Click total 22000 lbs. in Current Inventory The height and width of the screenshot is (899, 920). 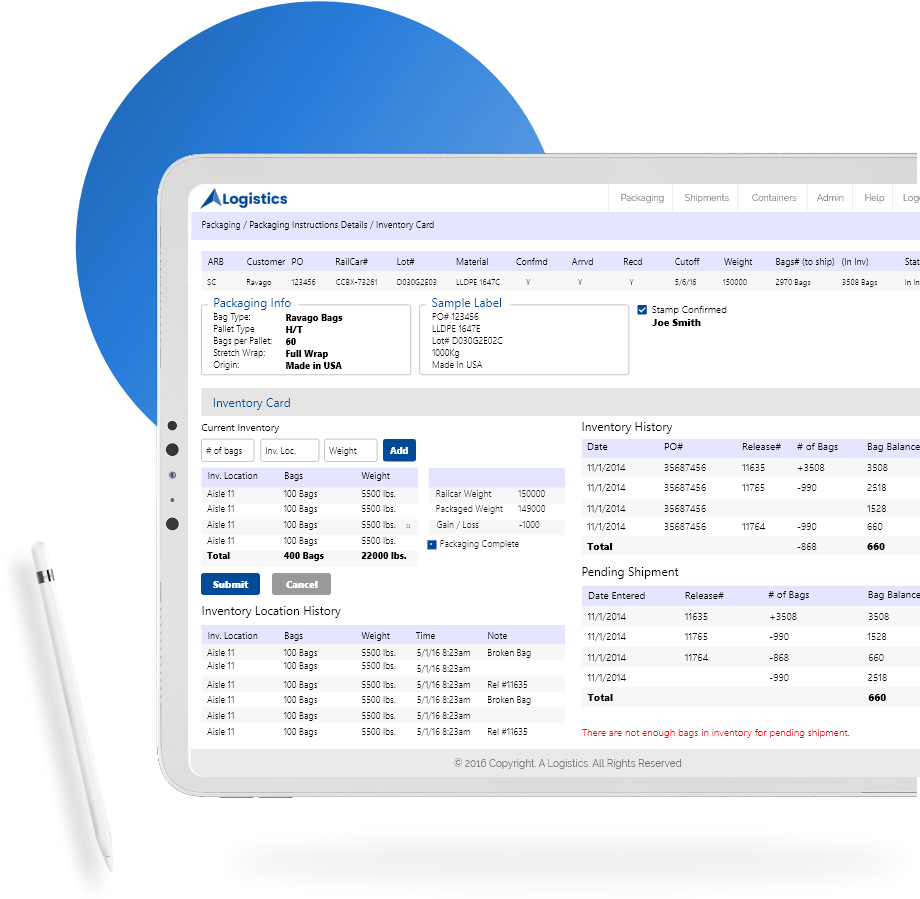384,556
